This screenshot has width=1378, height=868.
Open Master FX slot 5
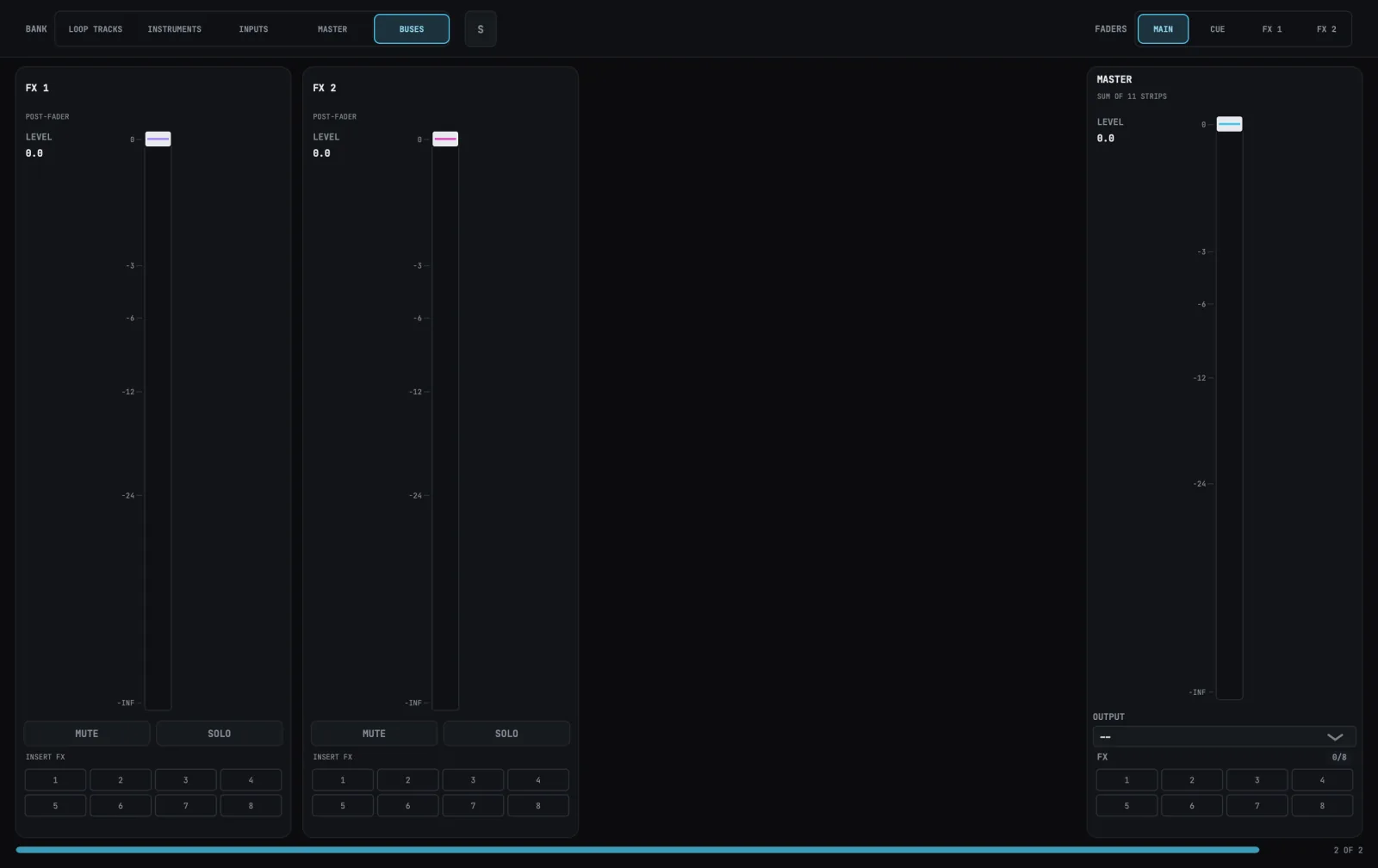[x=1127, y=806]
